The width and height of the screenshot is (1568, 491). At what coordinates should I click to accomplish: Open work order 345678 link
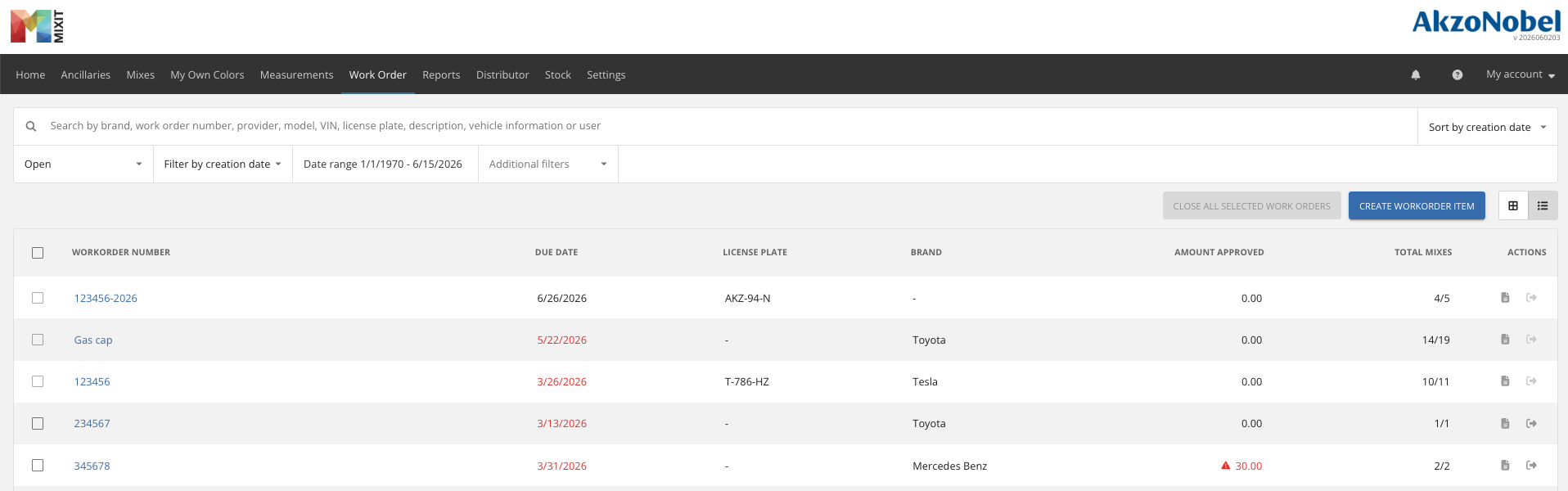[92, 466]
